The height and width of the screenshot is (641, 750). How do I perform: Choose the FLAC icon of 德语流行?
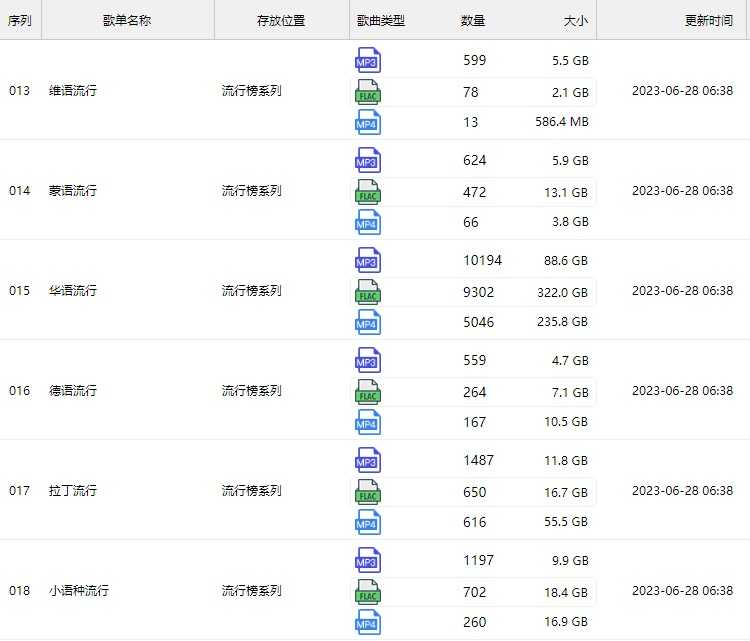(368, 392)
